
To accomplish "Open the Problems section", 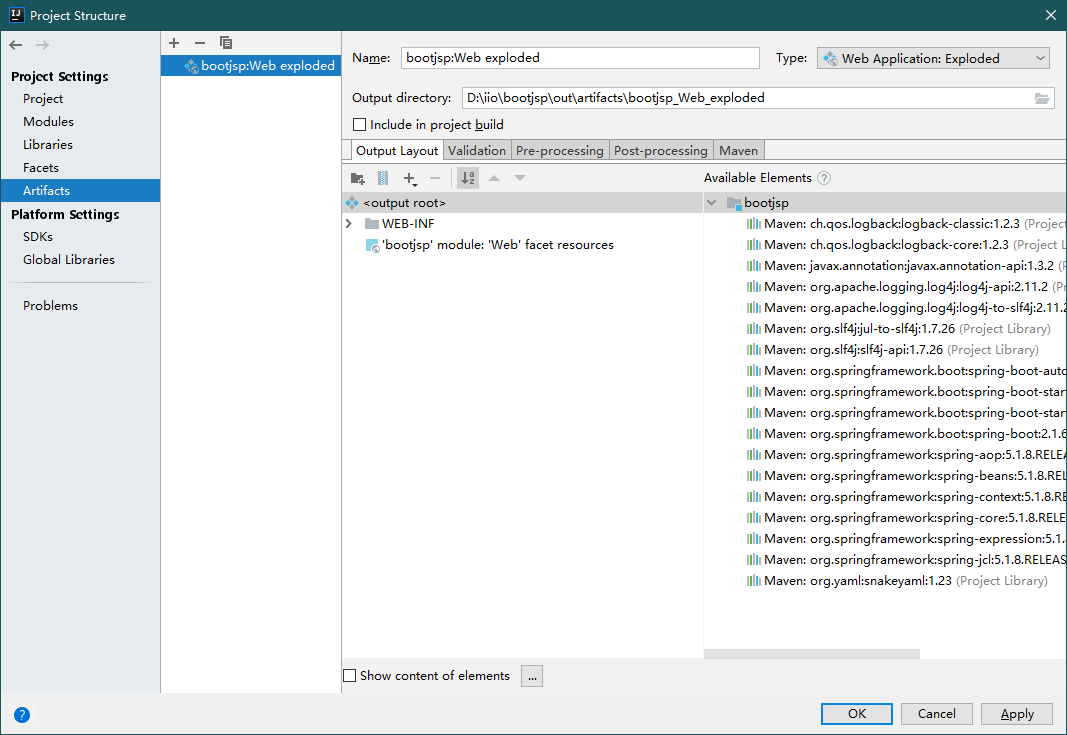I will click(x=50, y=306).
